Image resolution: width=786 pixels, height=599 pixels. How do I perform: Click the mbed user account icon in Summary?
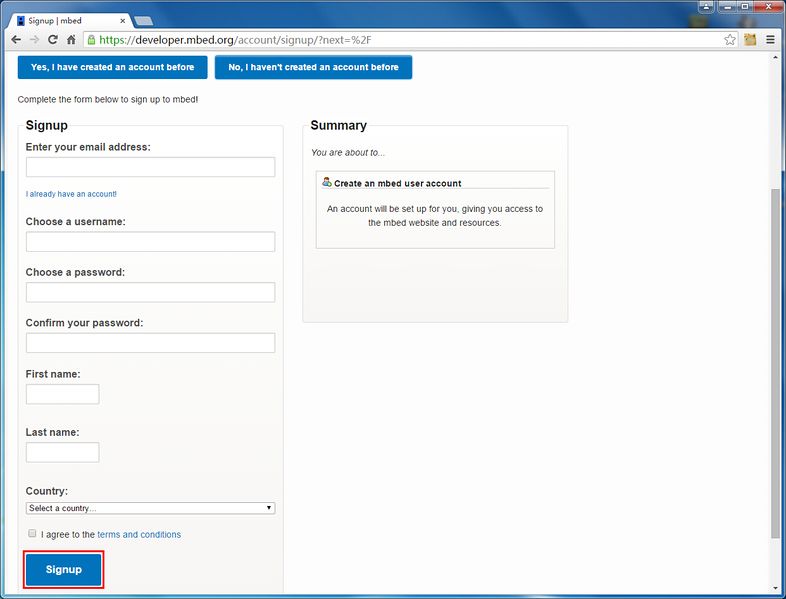pyautogui.click(x=327, y=182)
